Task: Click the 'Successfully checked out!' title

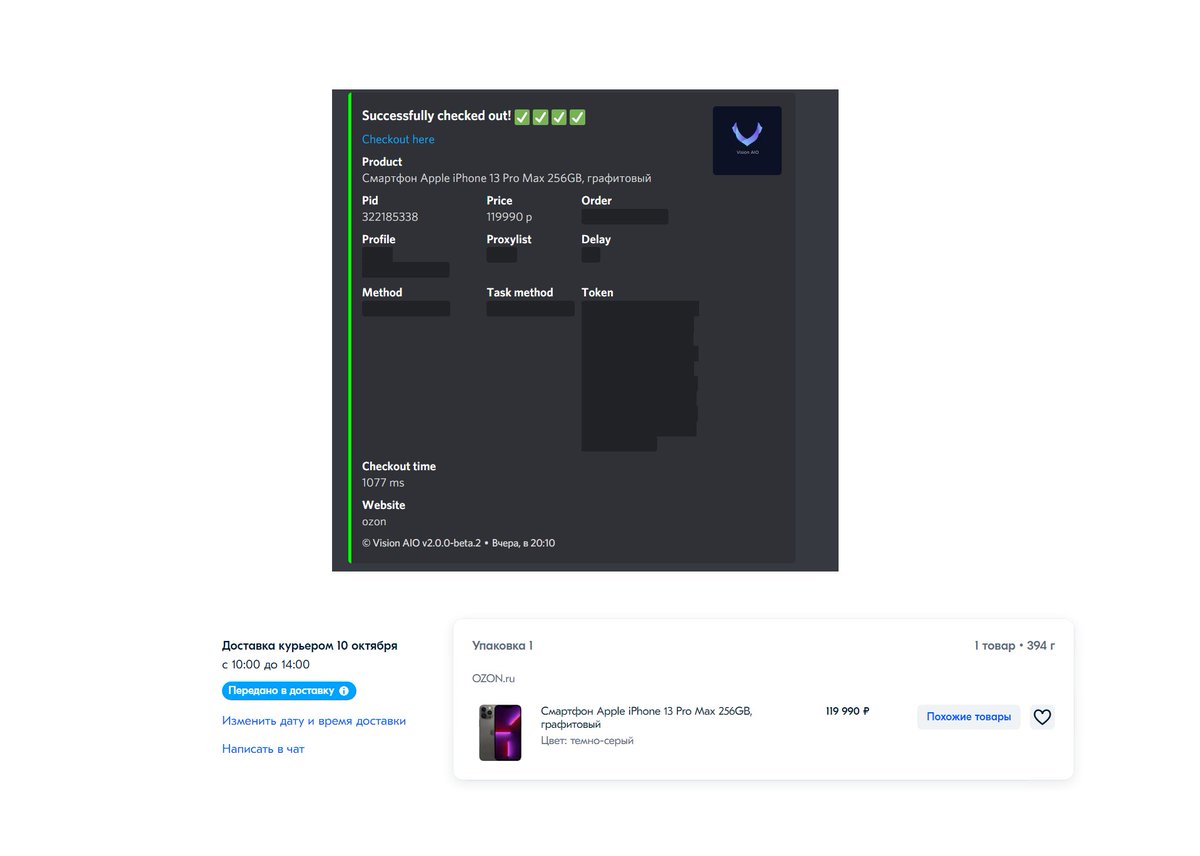Action: [x=436, y=117]
